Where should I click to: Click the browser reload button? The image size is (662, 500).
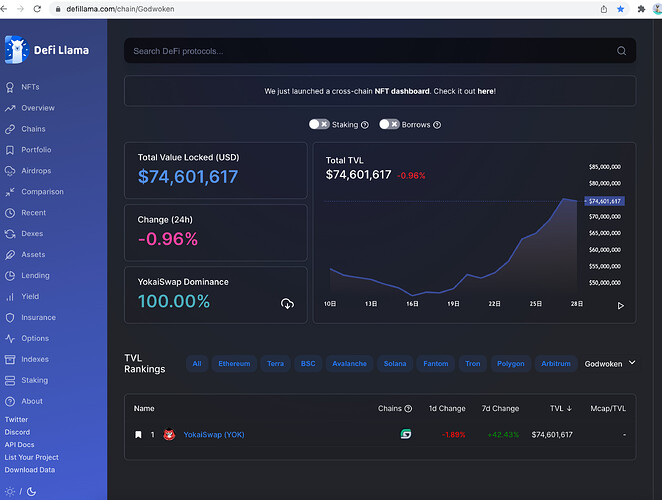click(37, 9)
